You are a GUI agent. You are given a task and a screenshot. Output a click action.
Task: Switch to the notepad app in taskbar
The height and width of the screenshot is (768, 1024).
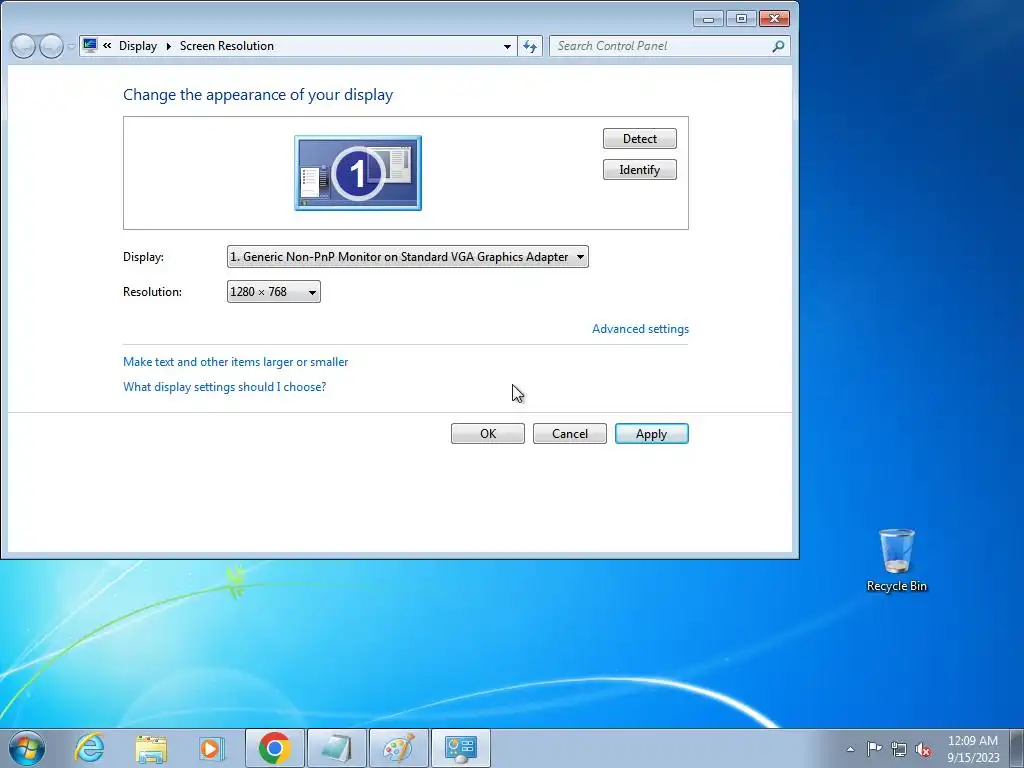337,748
